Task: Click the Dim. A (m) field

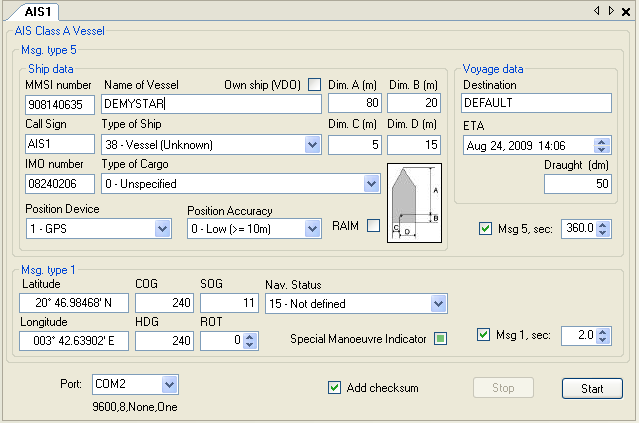Action: 355,103
